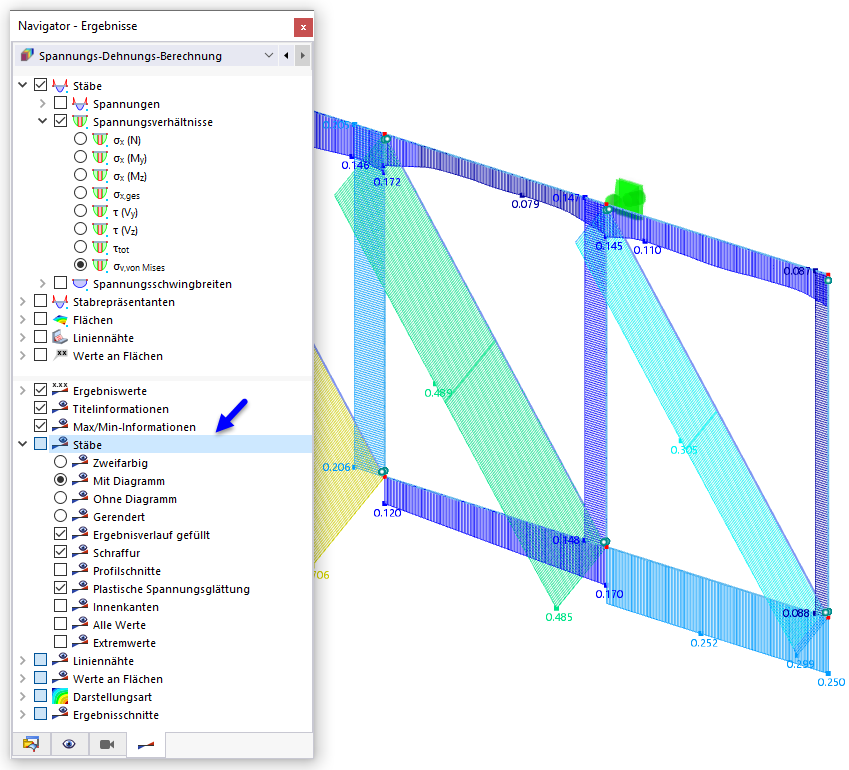
Task: Select the Results tab icon
Action: 146,745
